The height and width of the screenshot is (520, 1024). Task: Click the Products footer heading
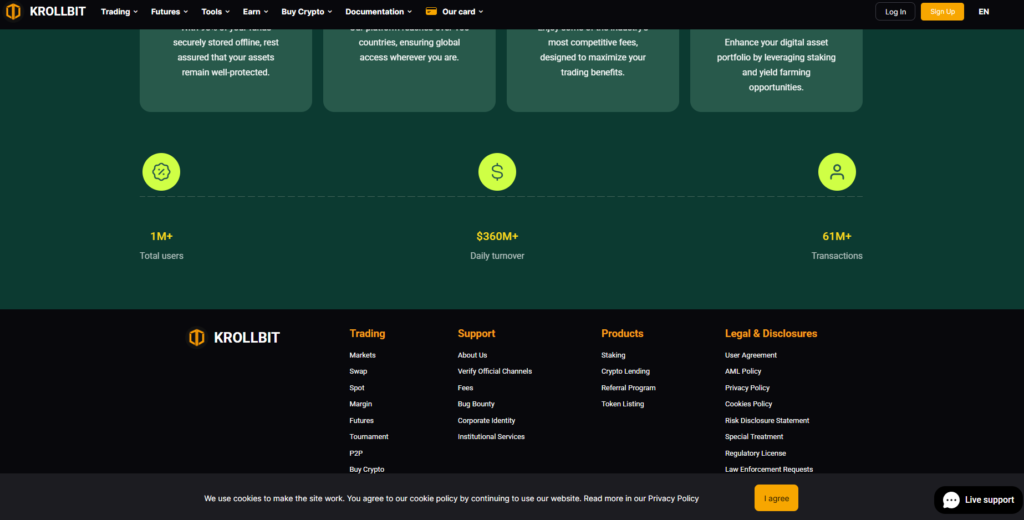point(622,333)
